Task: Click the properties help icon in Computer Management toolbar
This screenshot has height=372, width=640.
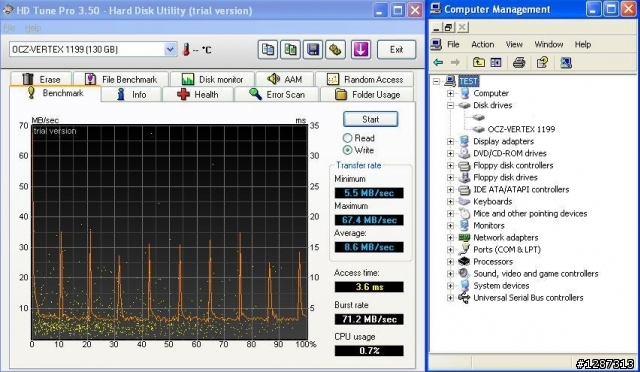Action: click(542, 62)
